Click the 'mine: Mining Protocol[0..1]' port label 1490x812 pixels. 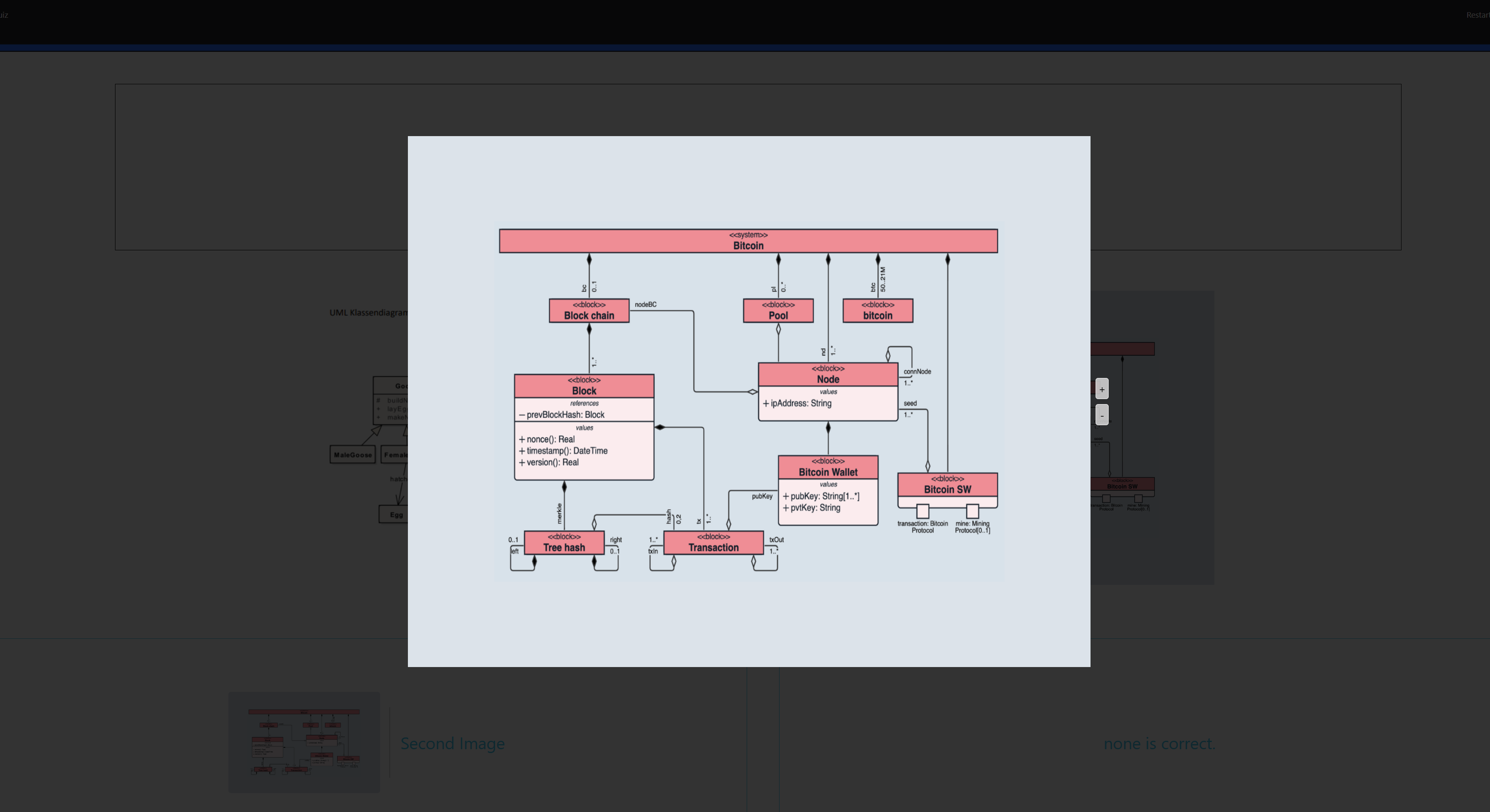[x=972, y=527]
